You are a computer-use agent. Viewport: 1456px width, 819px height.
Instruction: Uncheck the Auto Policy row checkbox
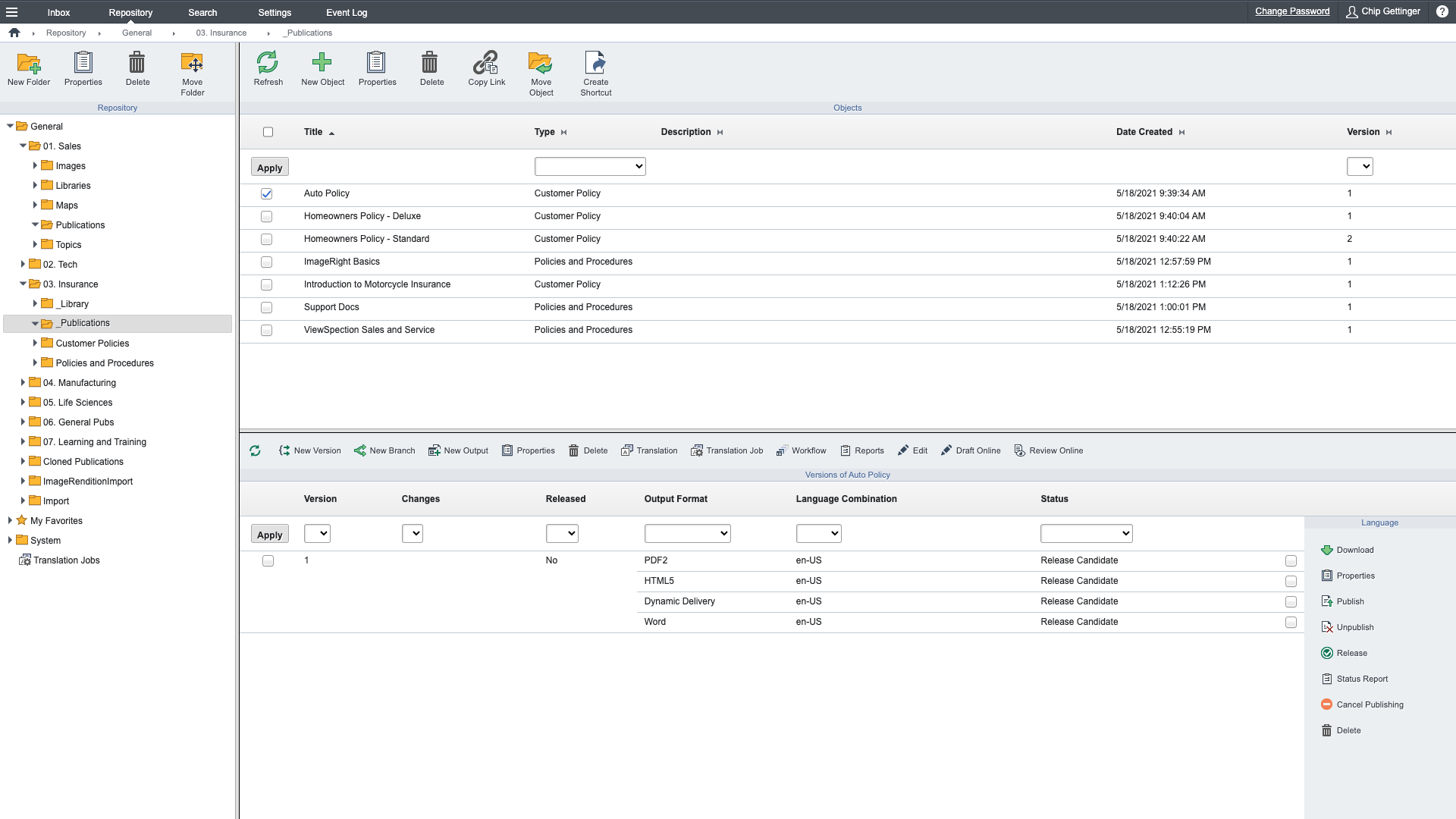[267, 194]
